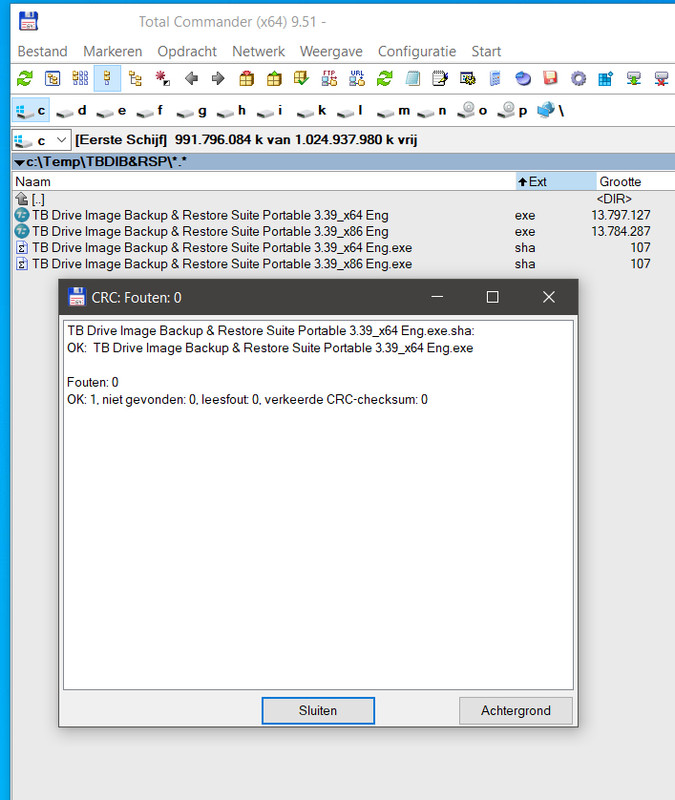This screenshot has width=675, height=800.
Task: Open the Start menu item
Action: point(486,52)
